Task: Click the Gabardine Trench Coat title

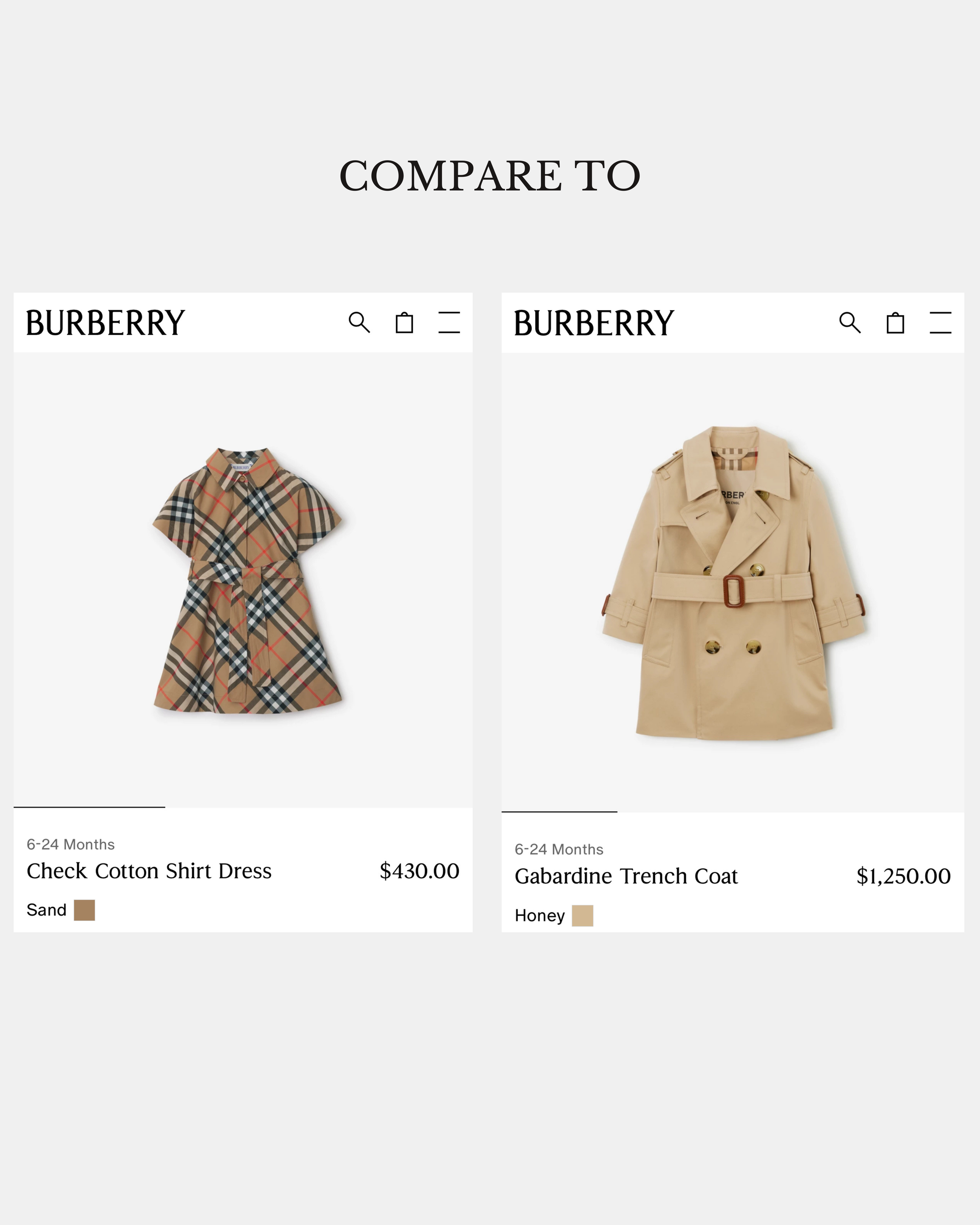Action: click(x=626, y=876)
